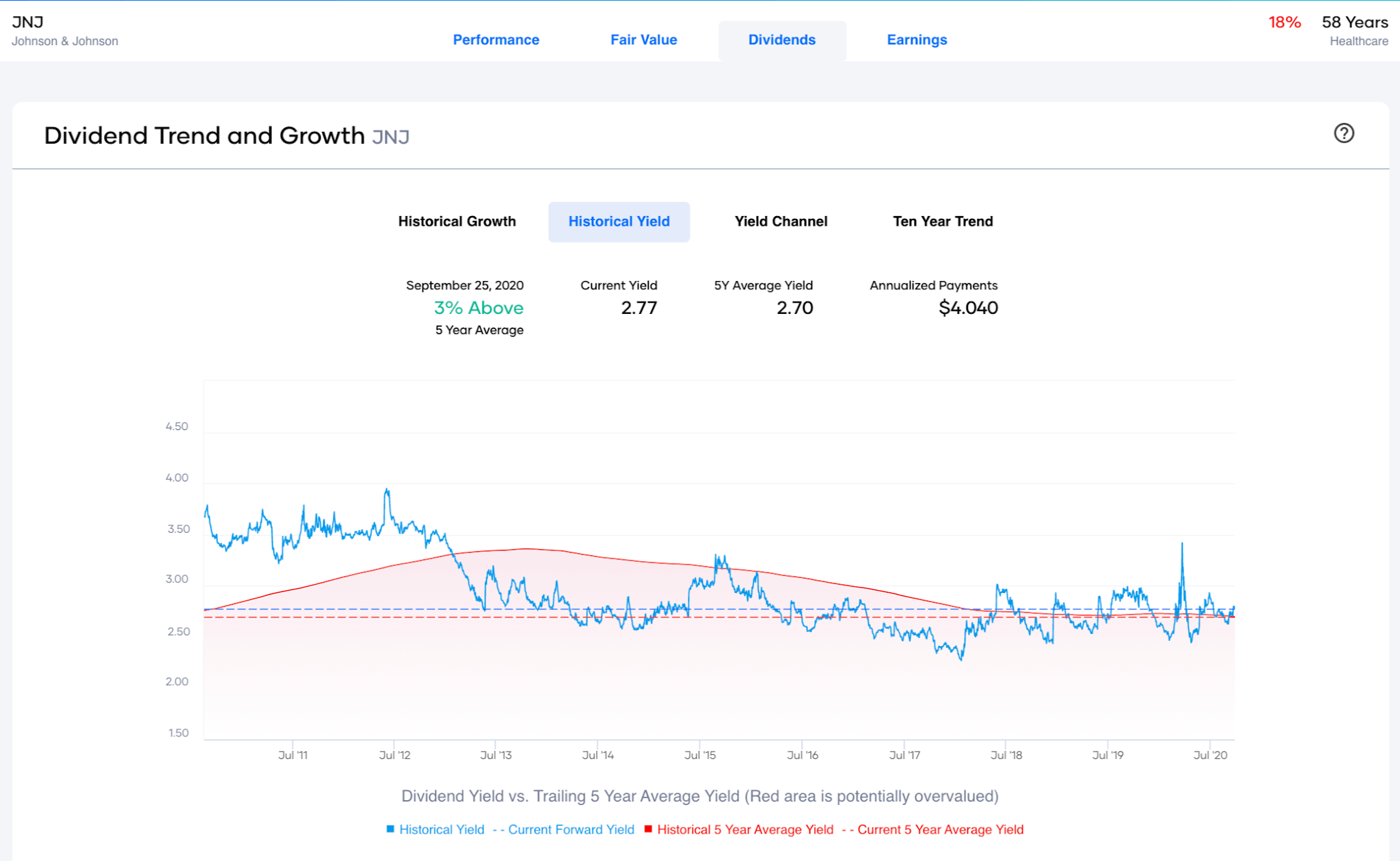Viewport: 1400px width, 861px height.
Task: Click the blue Historical Yield legend marker
Action: tap(390, 830)
